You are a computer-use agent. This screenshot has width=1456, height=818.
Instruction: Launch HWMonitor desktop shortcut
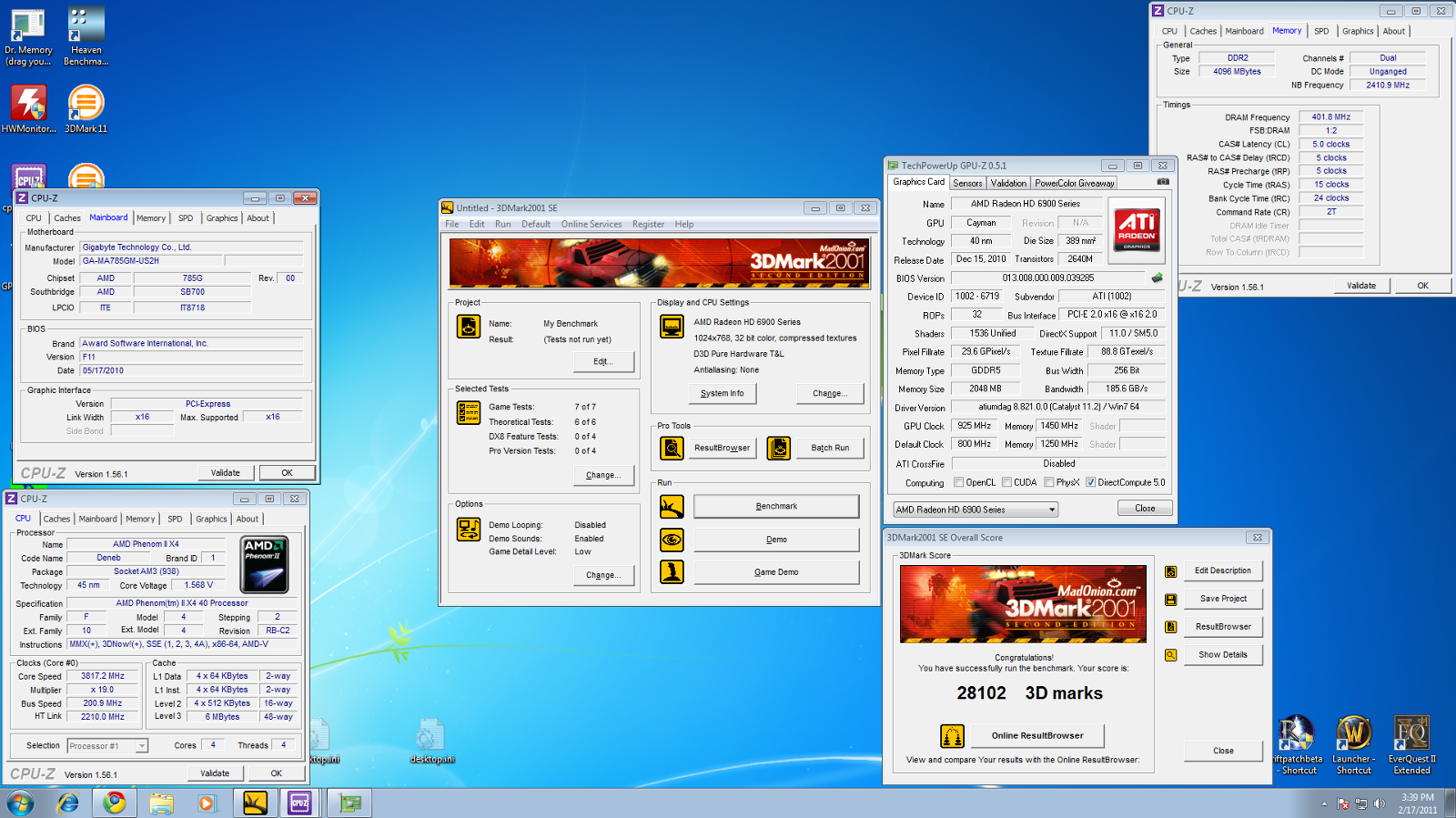28,109
